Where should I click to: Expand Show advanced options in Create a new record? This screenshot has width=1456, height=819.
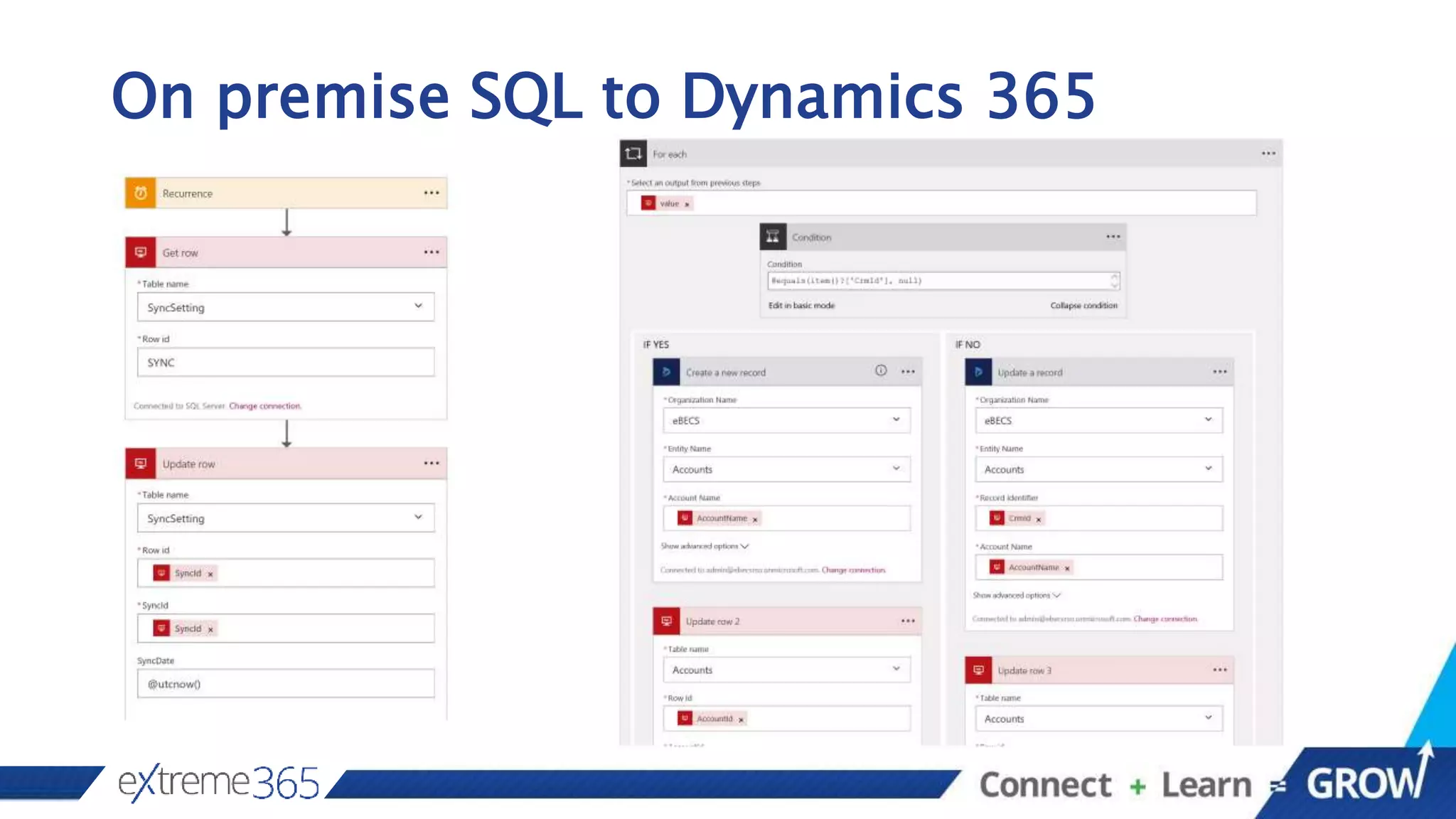click(x=705, y=546)
